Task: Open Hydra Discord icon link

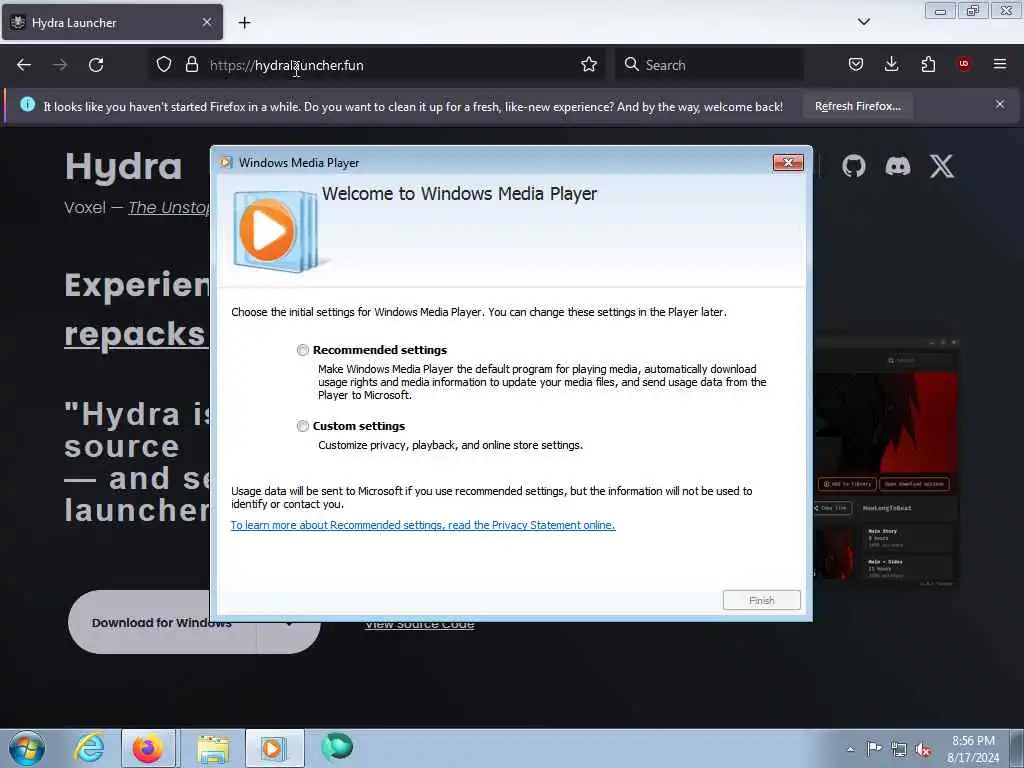Action: pos(898,166)
